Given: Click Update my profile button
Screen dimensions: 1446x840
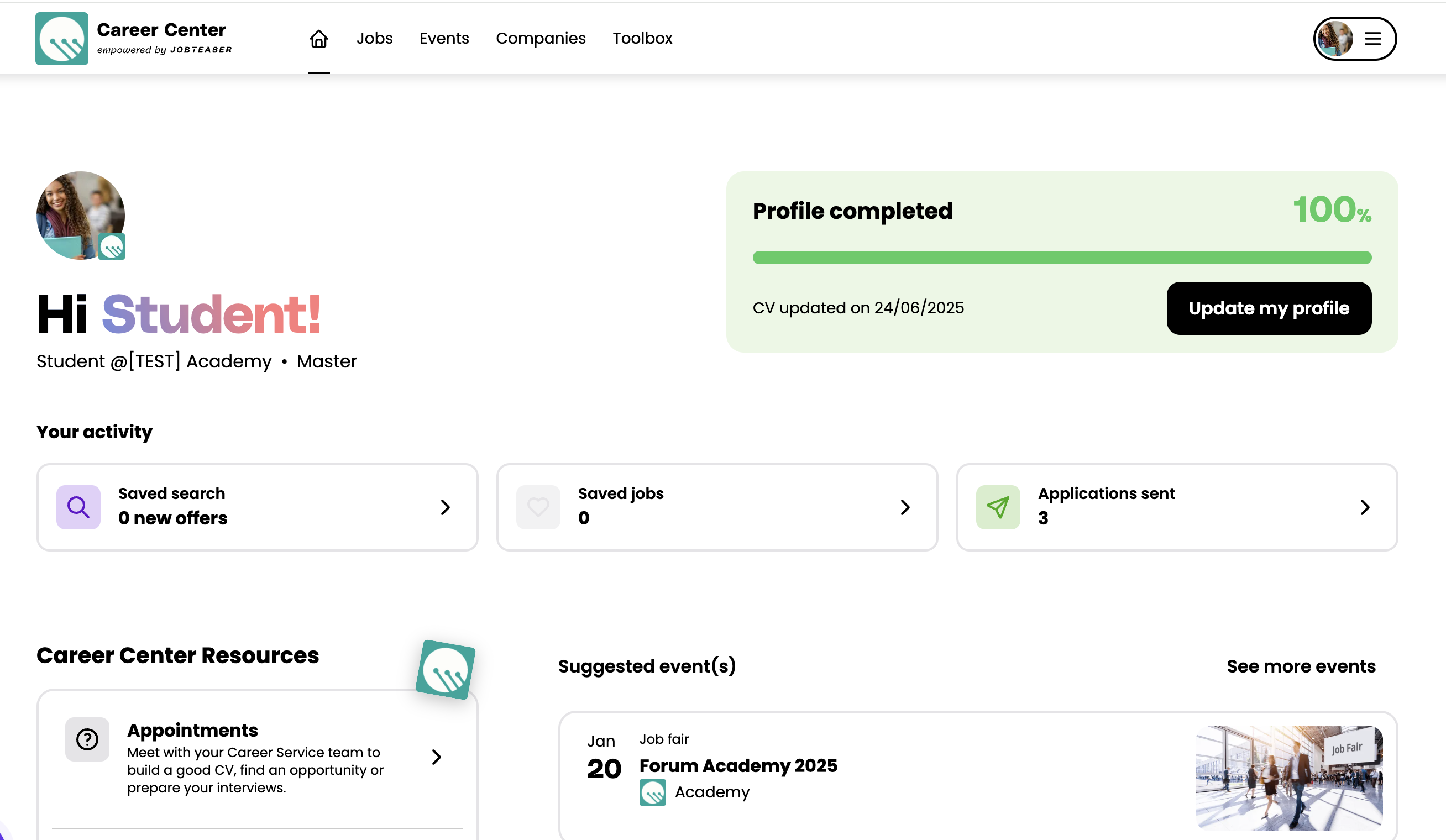Looking at the screenshot, I should click(x=1269, y=308).
